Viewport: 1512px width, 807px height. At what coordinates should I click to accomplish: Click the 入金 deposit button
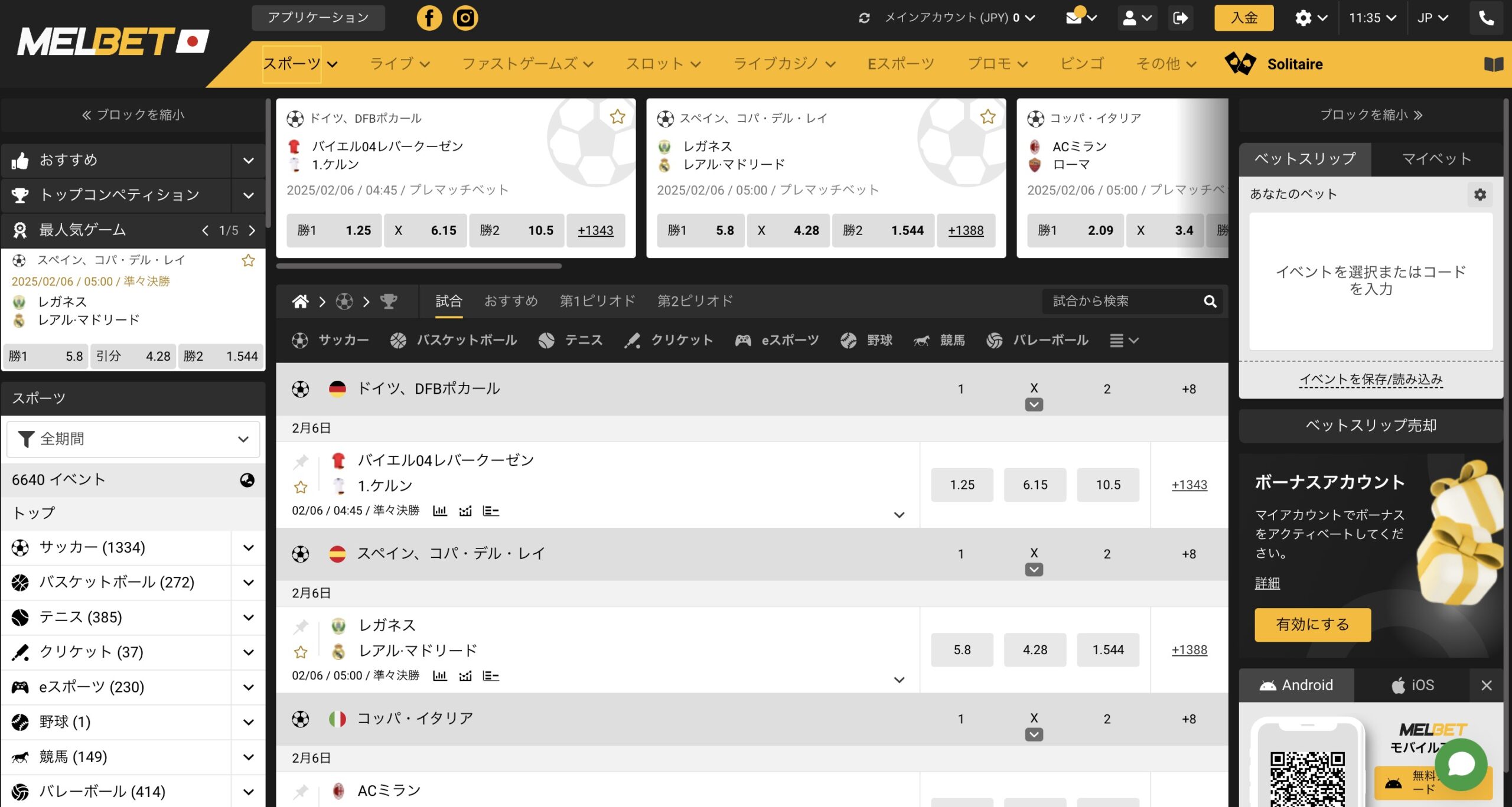coord(1243,18)
